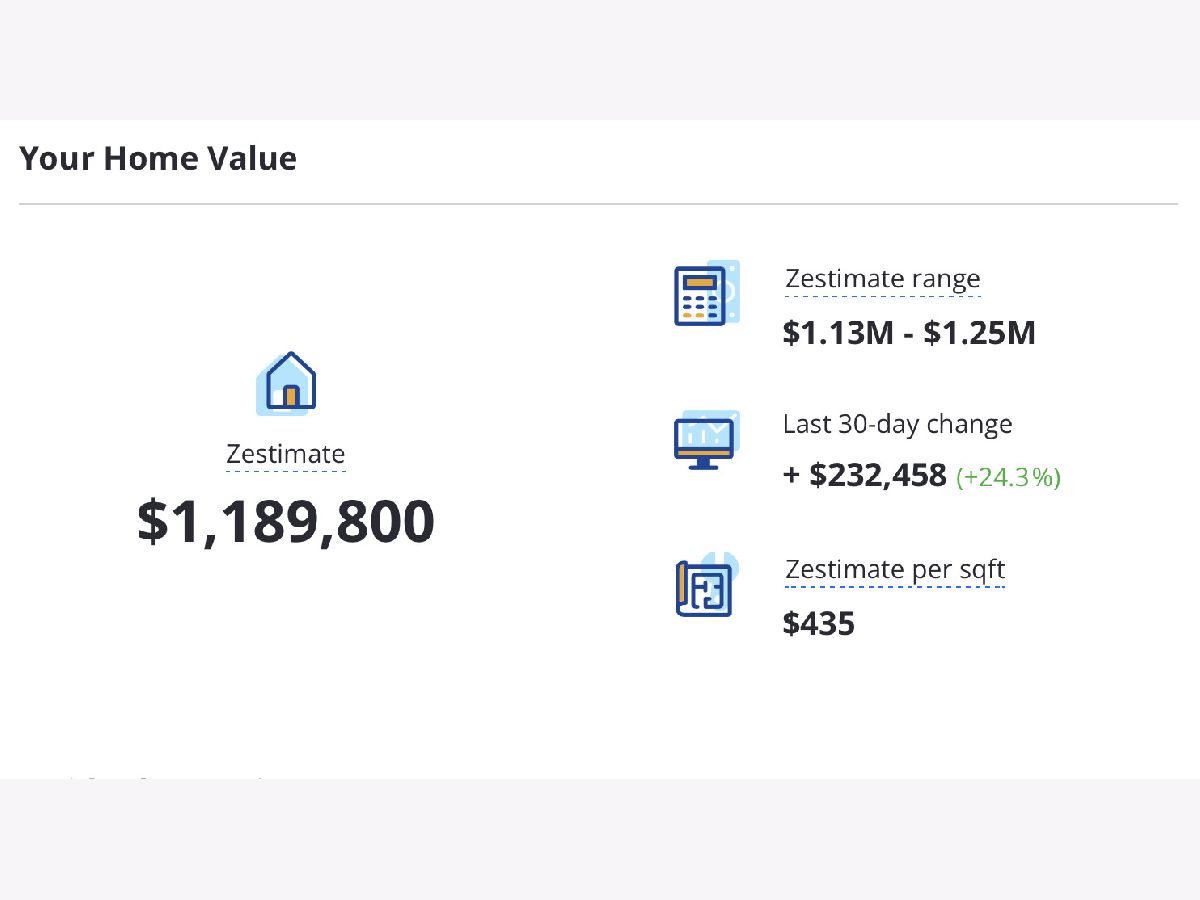The height and width of the screenshot is (900, 1200).
Task: Click the $435 per sqft value
Action: 819,624
